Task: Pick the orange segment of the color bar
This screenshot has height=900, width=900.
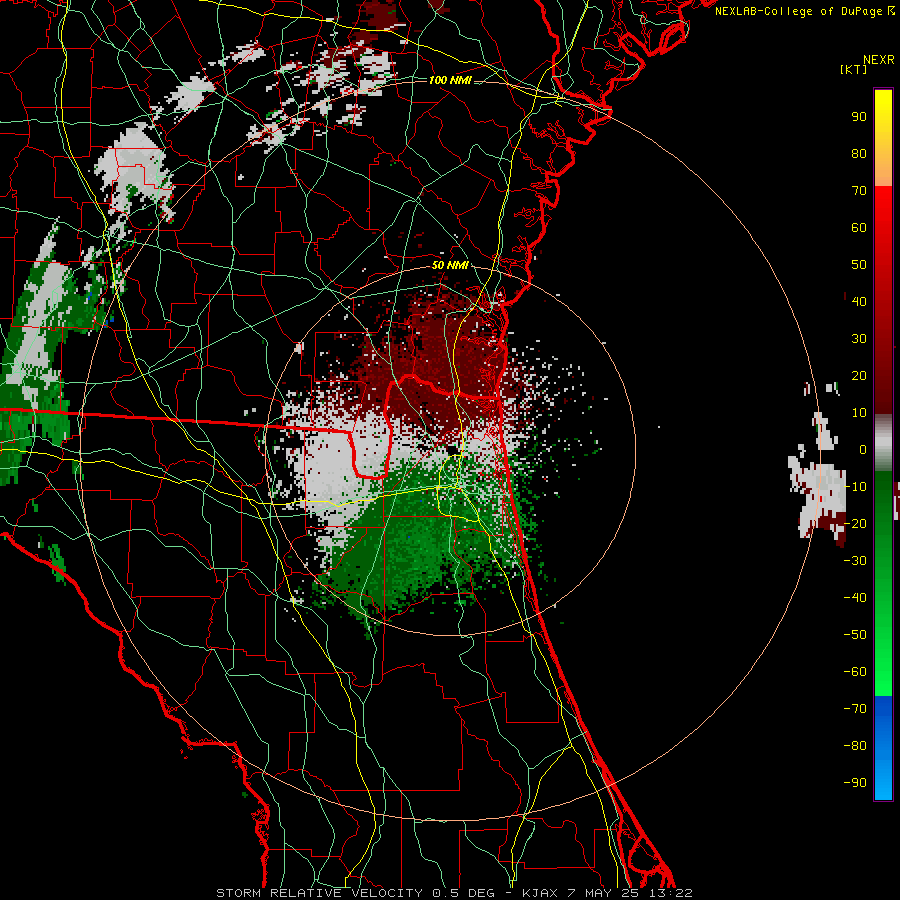Action: [x=883, y=169]
